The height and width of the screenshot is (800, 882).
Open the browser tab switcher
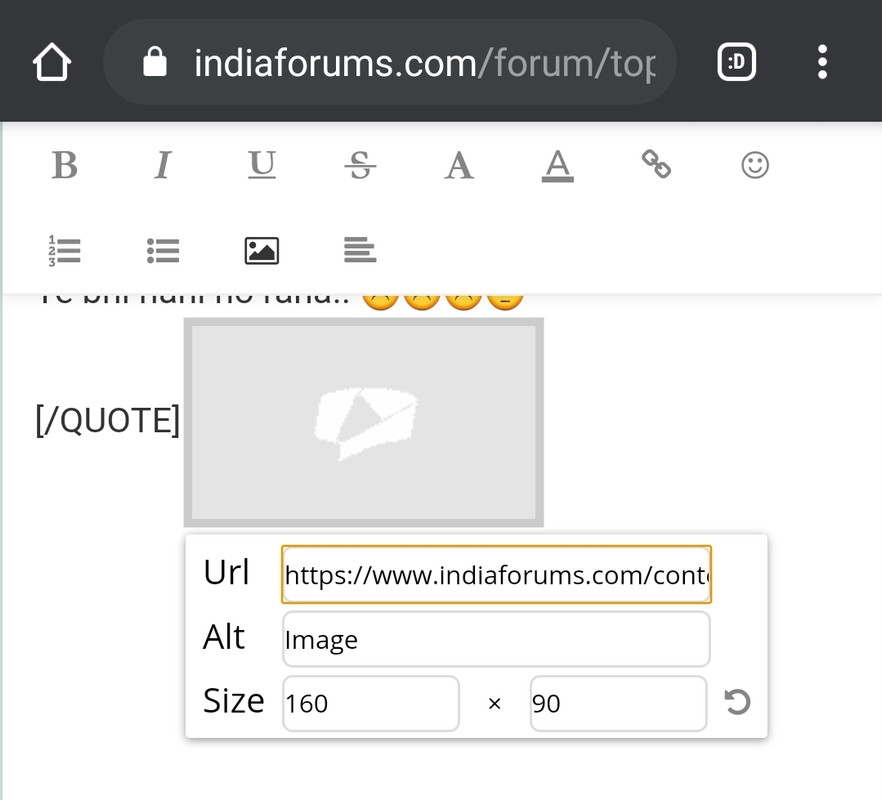736,62
